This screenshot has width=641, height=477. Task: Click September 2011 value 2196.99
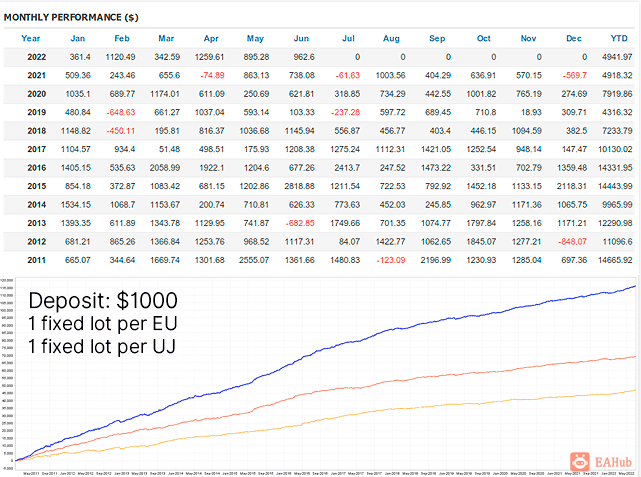point(436,260)
